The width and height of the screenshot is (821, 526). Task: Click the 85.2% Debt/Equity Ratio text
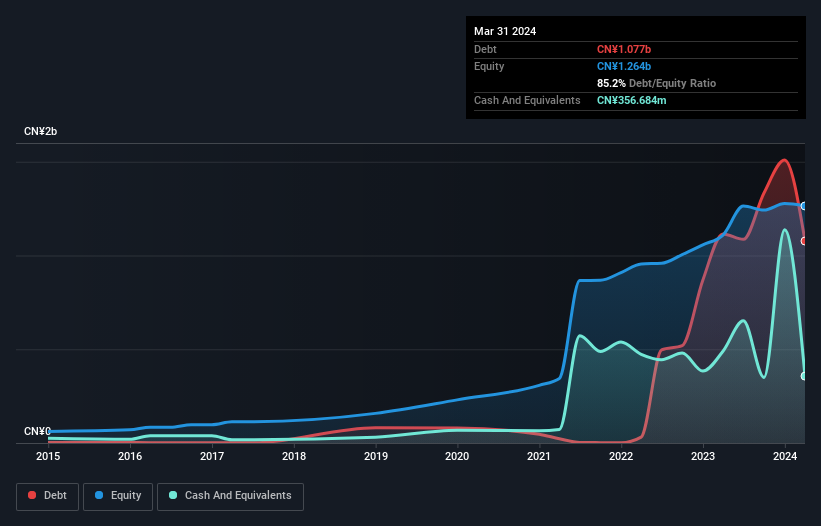tap(656, 83)
